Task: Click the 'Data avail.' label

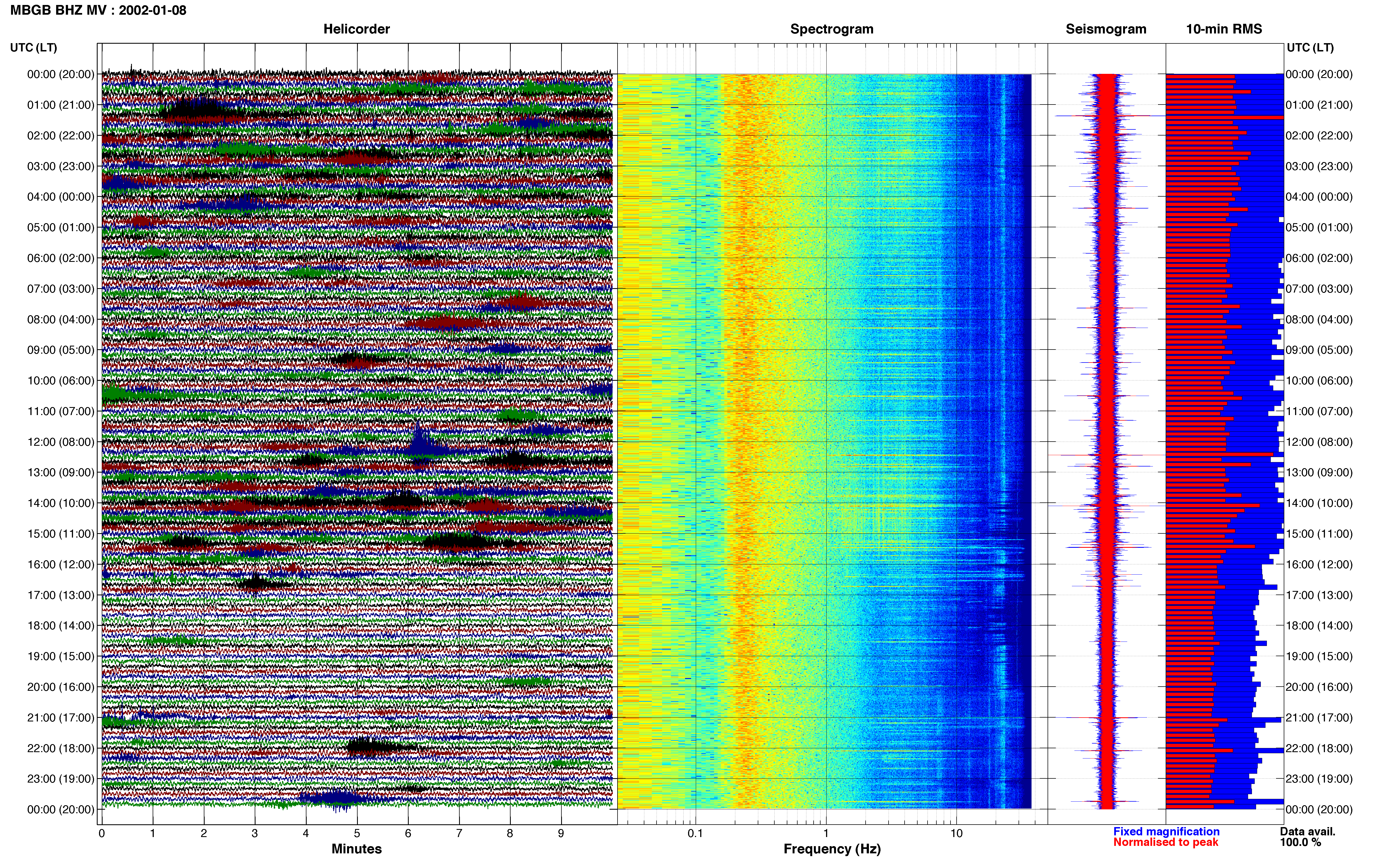Action: tap(1308, 831)
